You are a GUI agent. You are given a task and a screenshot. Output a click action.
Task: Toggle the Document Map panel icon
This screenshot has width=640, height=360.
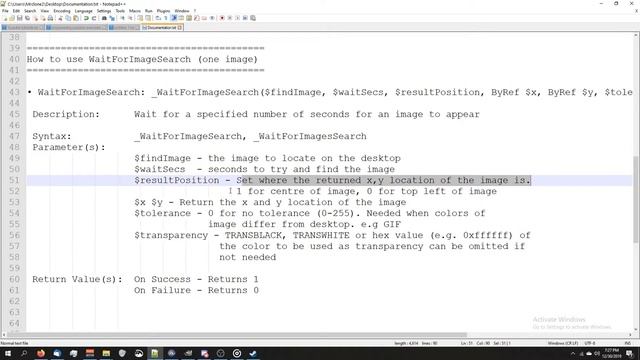pyautogui.click(x=189, y=18)
